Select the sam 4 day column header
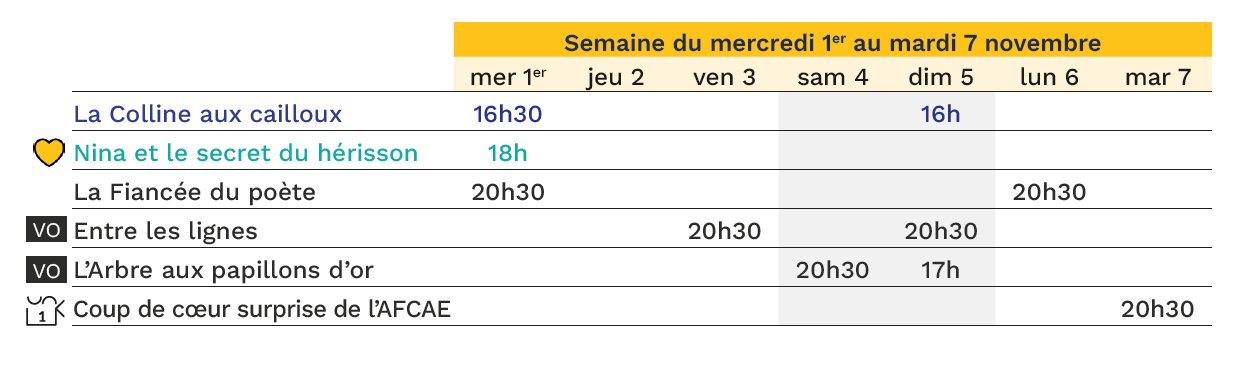 point(833,76)
